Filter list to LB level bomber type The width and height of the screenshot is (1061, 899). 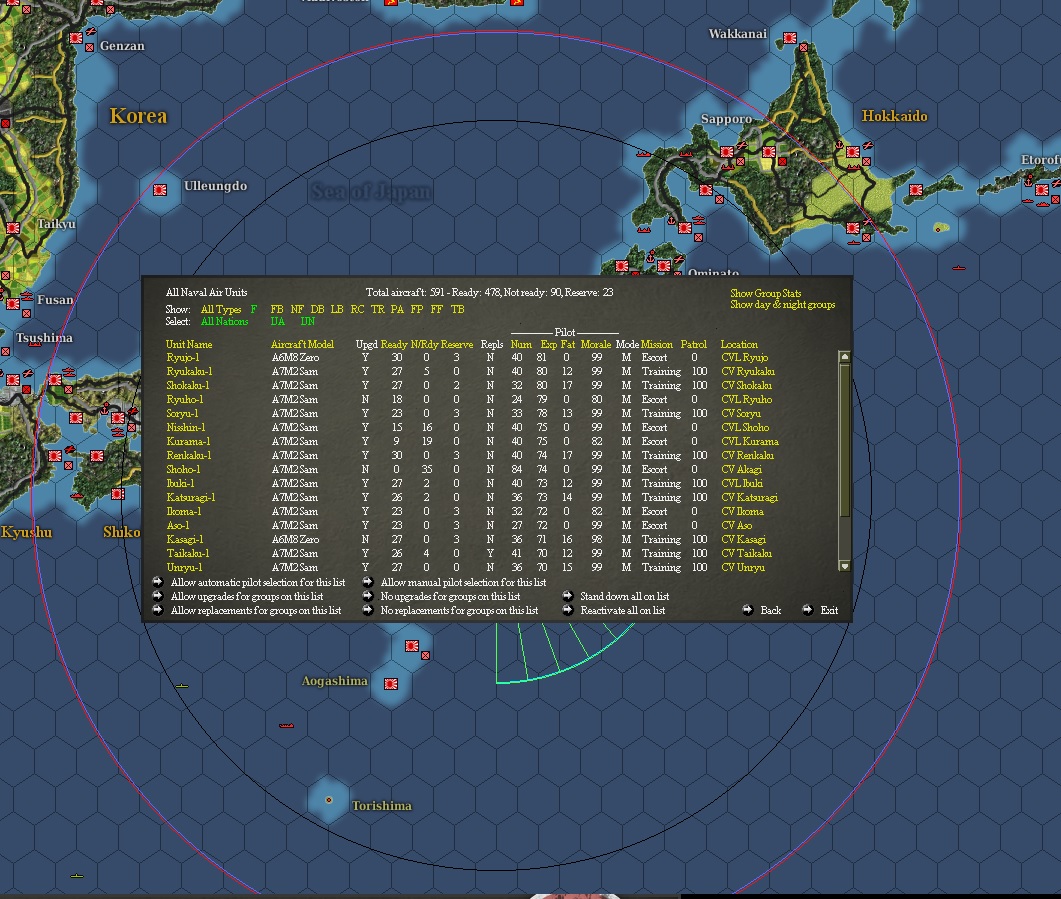coord(337,309)
